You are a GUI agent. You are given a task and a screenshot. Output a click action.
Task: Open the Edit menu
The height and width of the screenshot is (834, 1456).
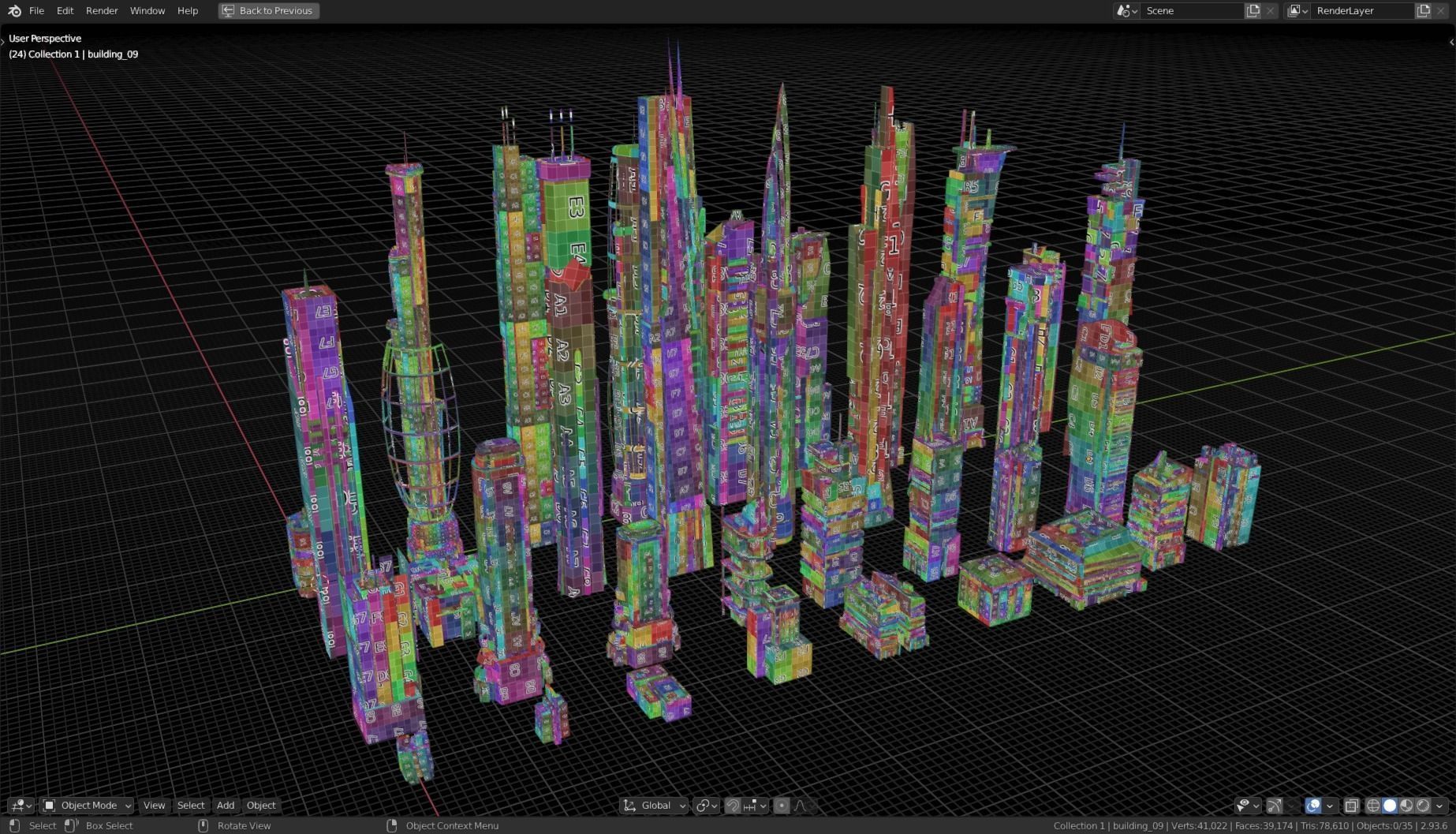pos(65,11)
